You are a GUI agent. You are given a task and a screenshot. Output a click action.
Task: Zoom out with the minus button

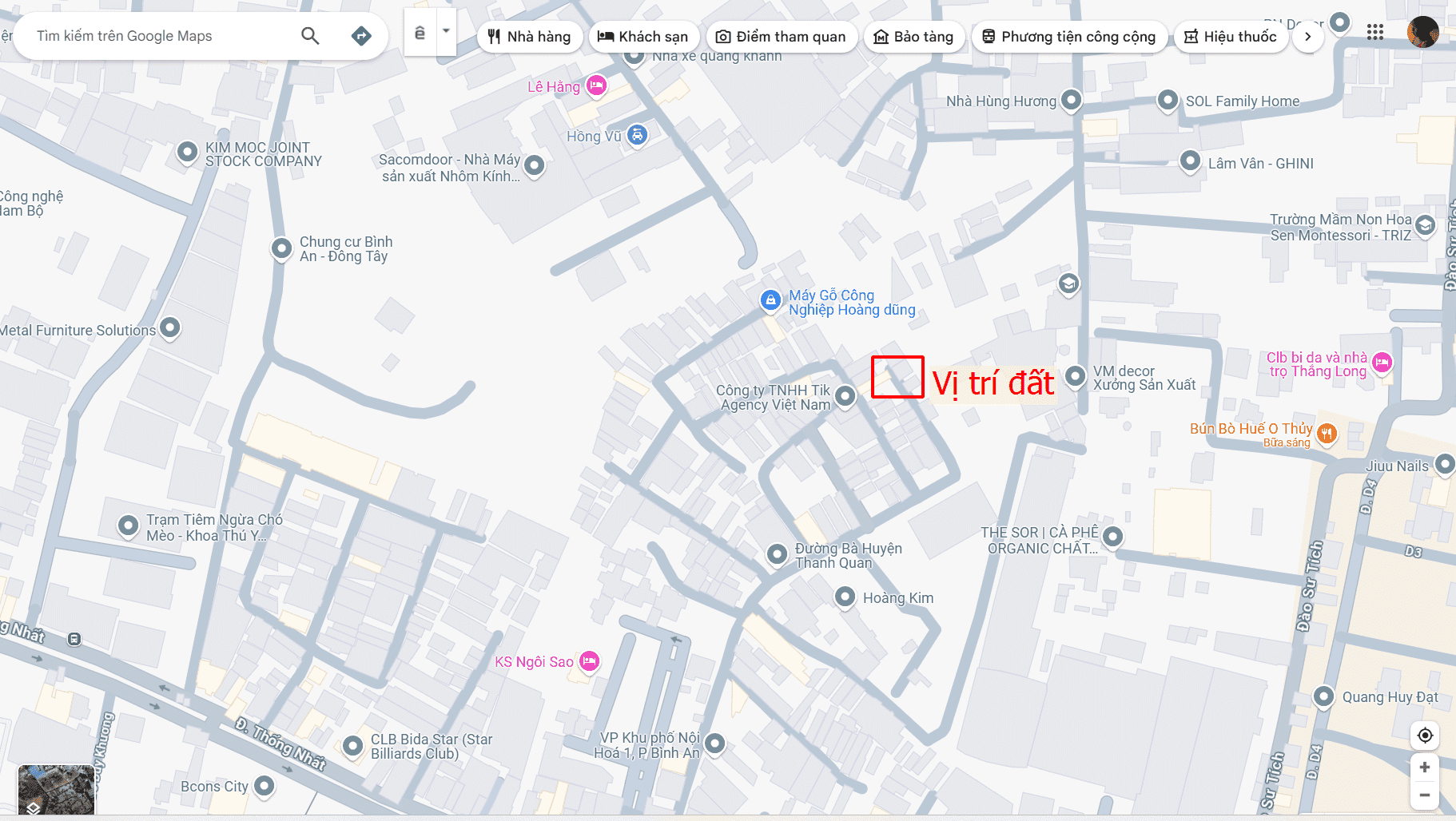(1425, 795)
